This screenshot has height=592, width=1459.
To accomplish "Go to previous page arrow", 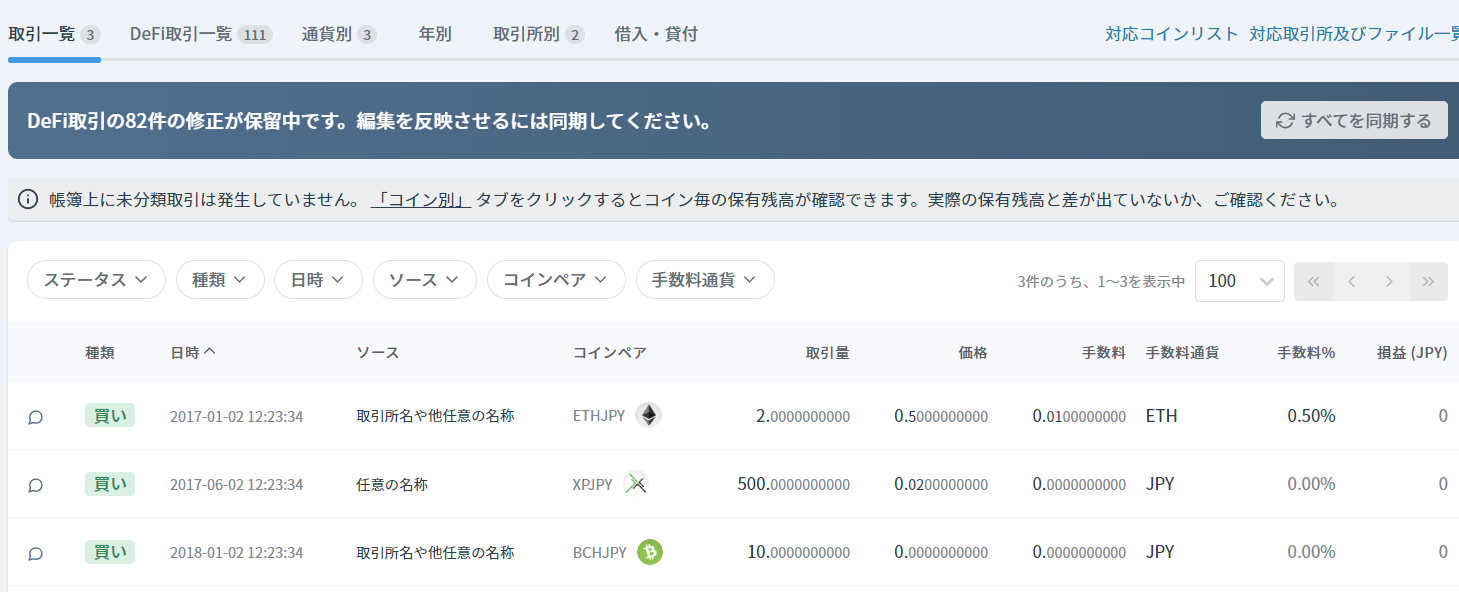I will (1351, 281).
